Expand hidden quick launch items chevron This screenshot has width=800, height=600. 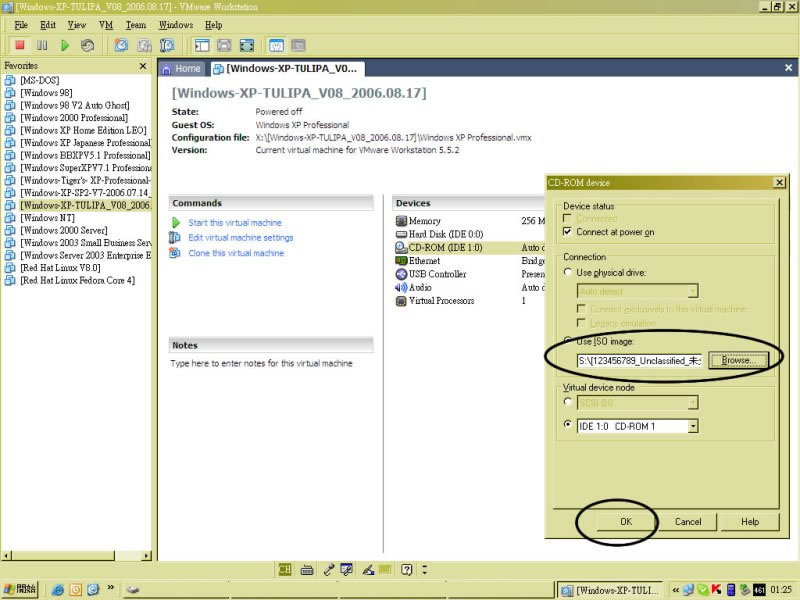[x=111, y=588]
